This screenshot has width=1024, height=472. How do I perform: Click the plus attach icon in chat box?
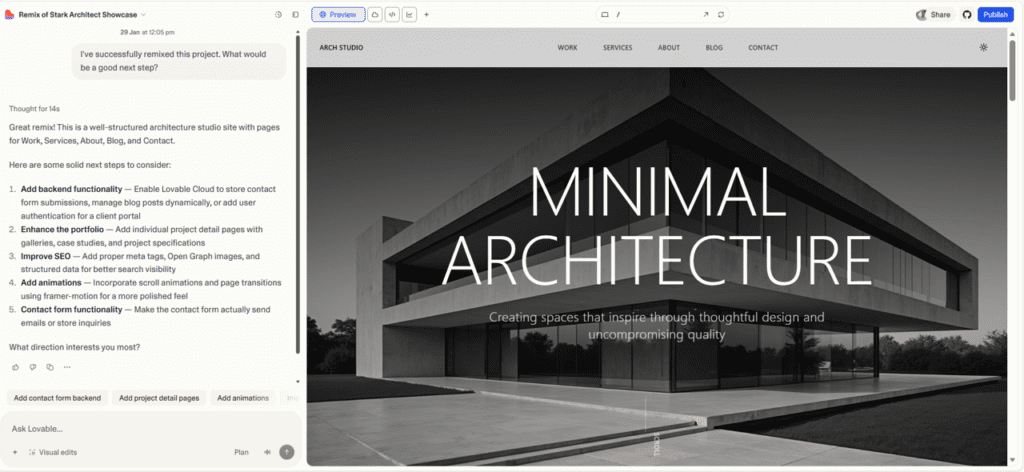pos(14,452)
